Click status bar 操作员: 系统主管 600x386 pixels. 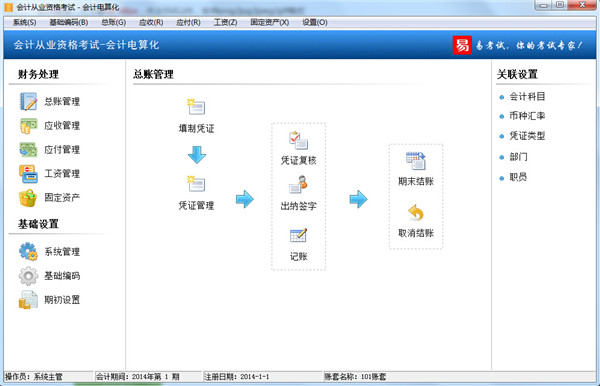(34, 377)
